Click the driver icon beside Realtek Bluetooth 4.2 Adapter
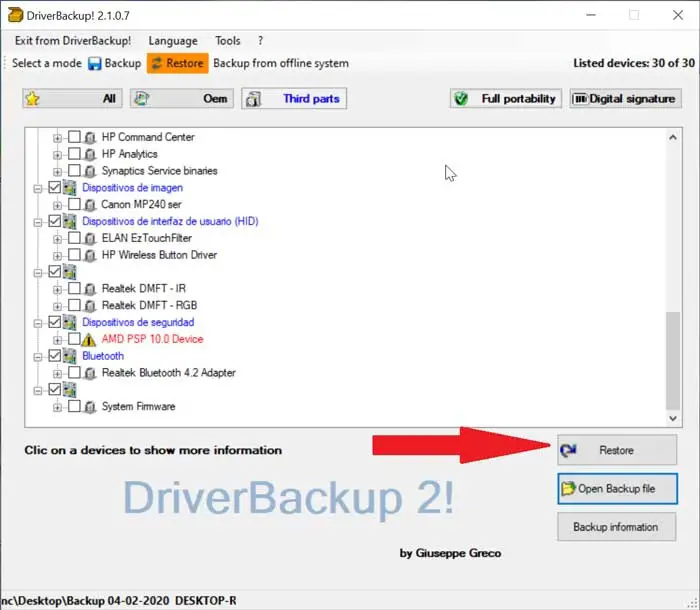The height and width of the screenshot is (610, 700). 90,373
